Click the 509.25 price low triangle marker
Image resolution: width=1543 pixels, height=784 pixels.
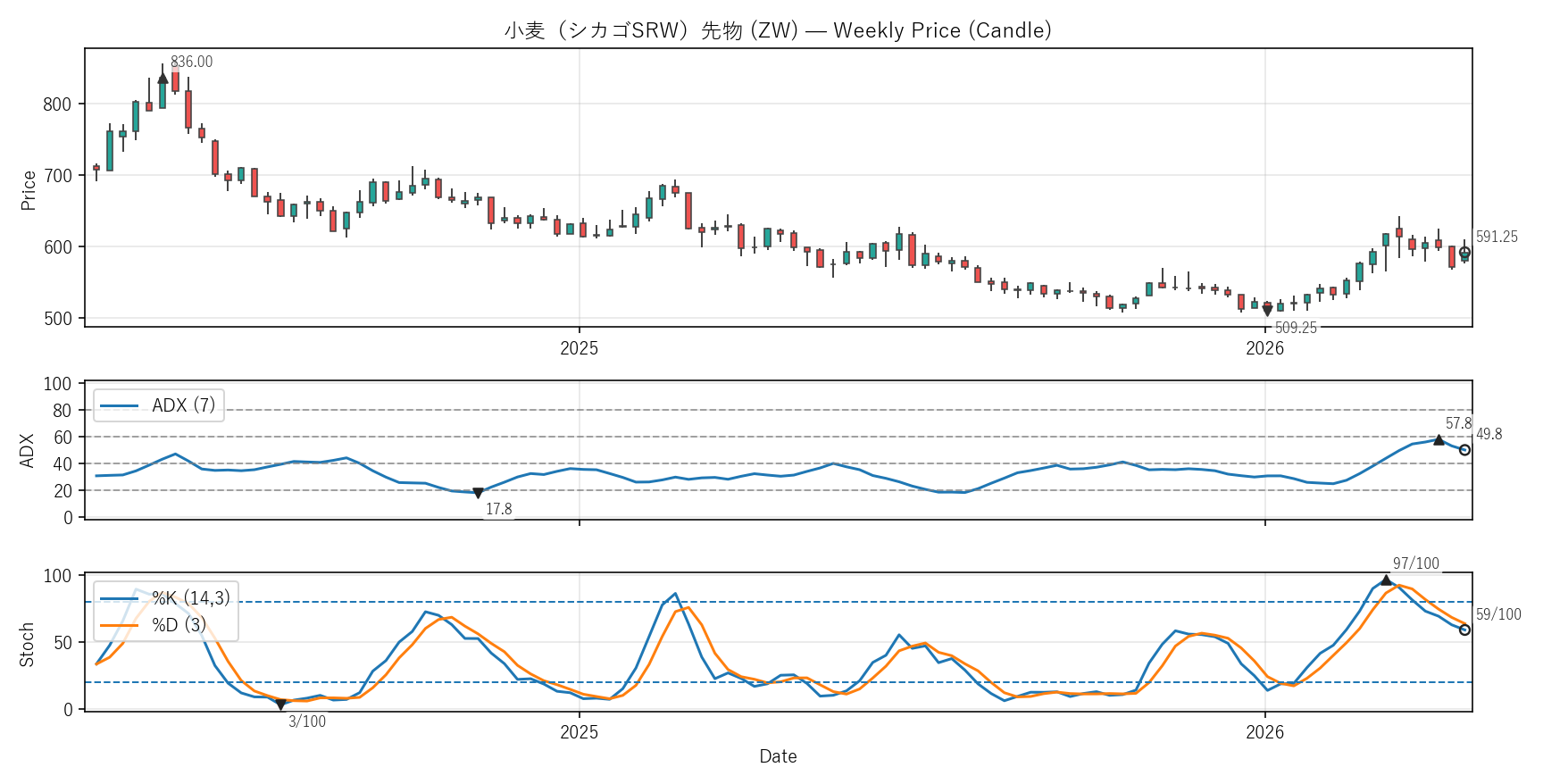[1267, 311]
